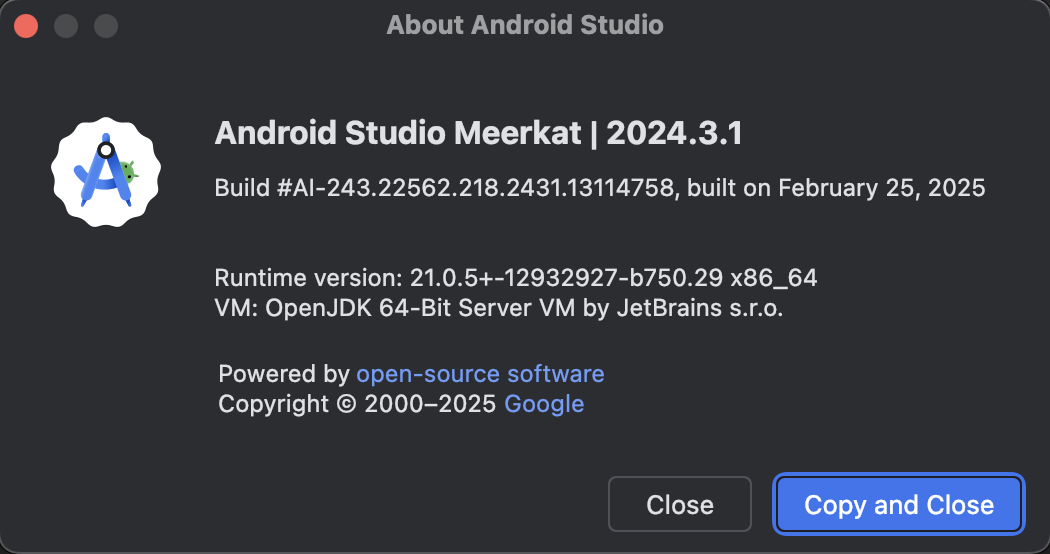
Task: Click the JetBrains s.r.o. vendor text
Action: [700, 308]
